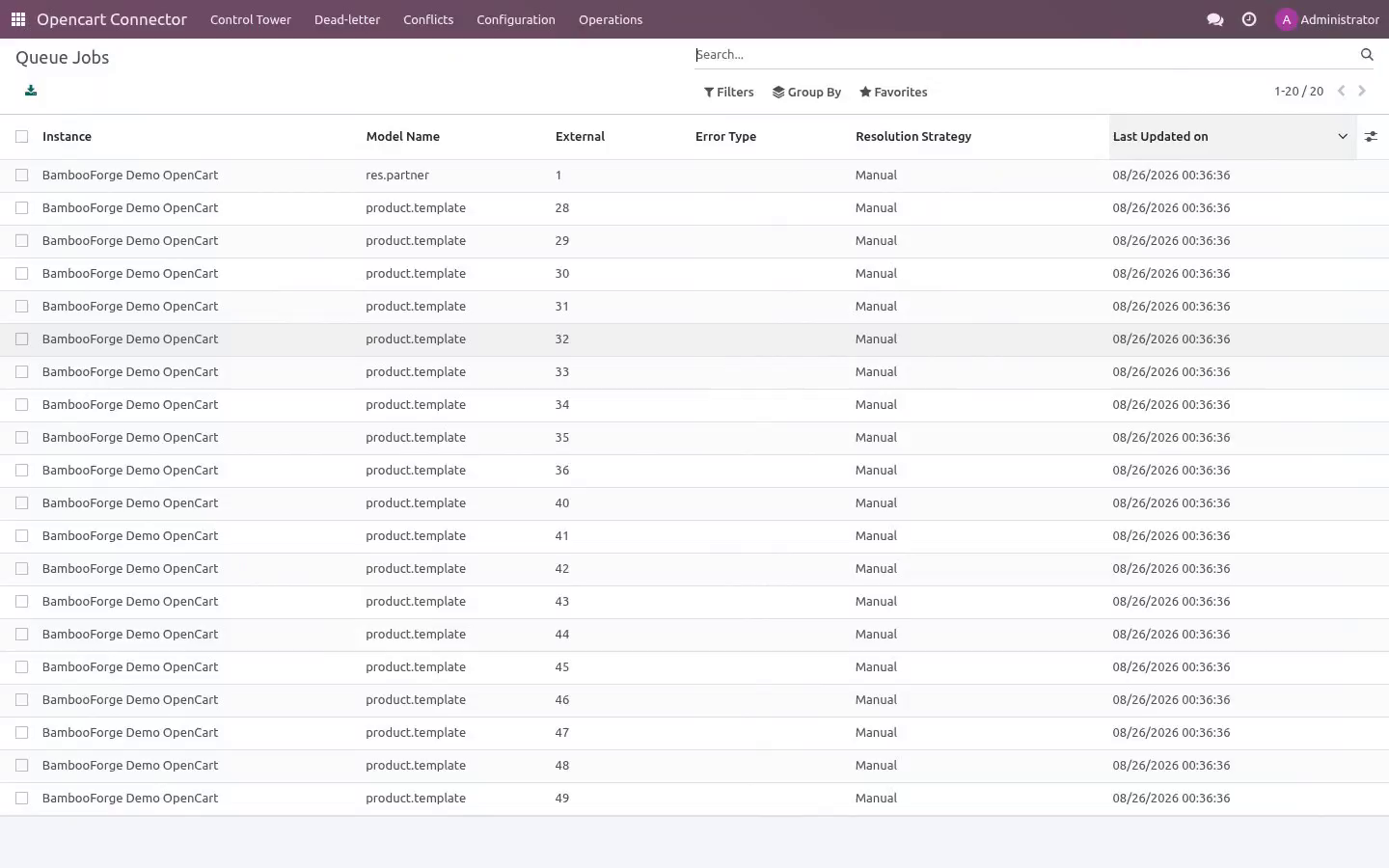The width and height of the screenshot is (1389, 868).
Task: Click the Opencart Connector app title
Action: (x=112, y=19)
